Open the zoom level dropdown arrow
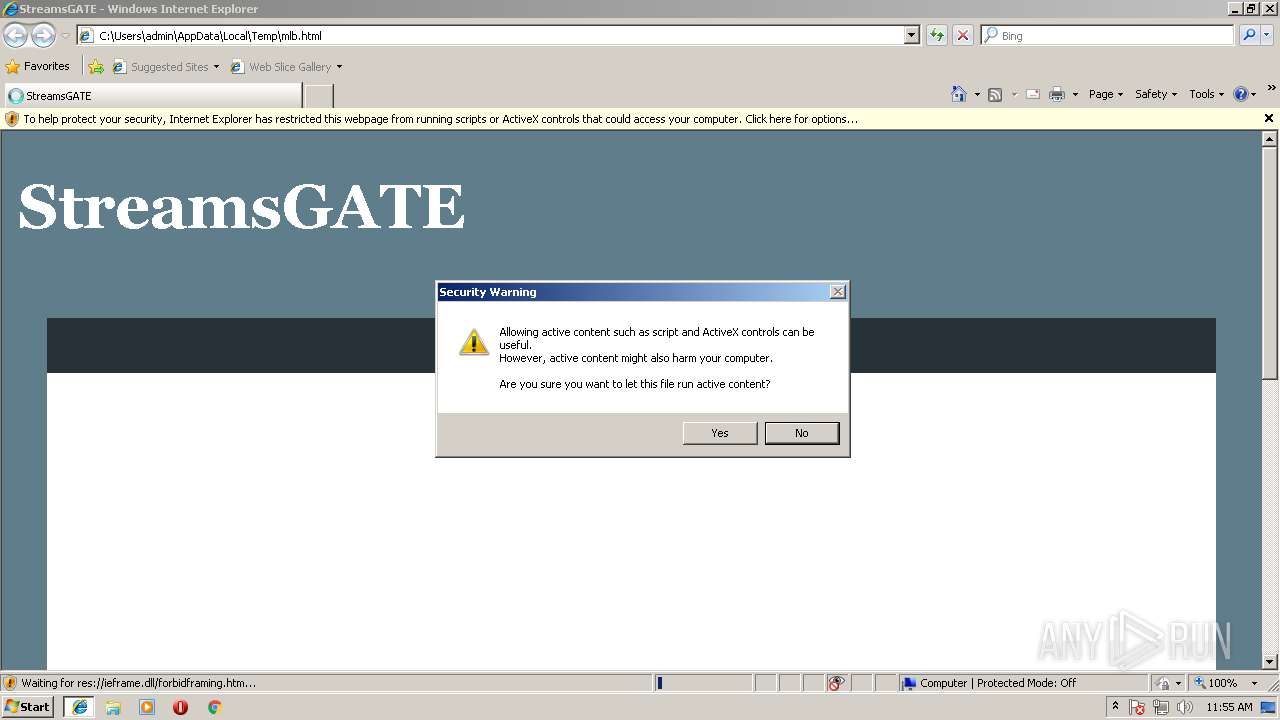 pyautogui.click(x=1254, y=684)
